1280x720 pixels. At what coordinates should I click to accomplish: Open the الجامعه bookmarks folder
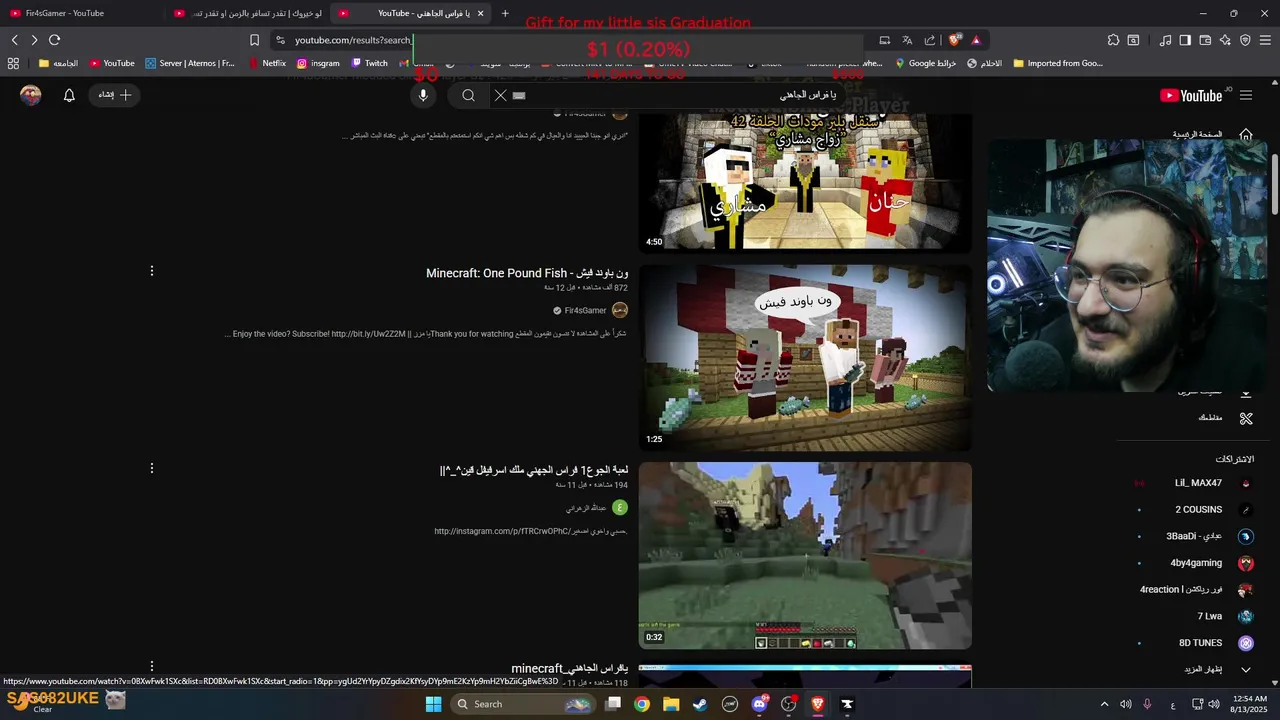pyautogui.click(x=58, y=63)
